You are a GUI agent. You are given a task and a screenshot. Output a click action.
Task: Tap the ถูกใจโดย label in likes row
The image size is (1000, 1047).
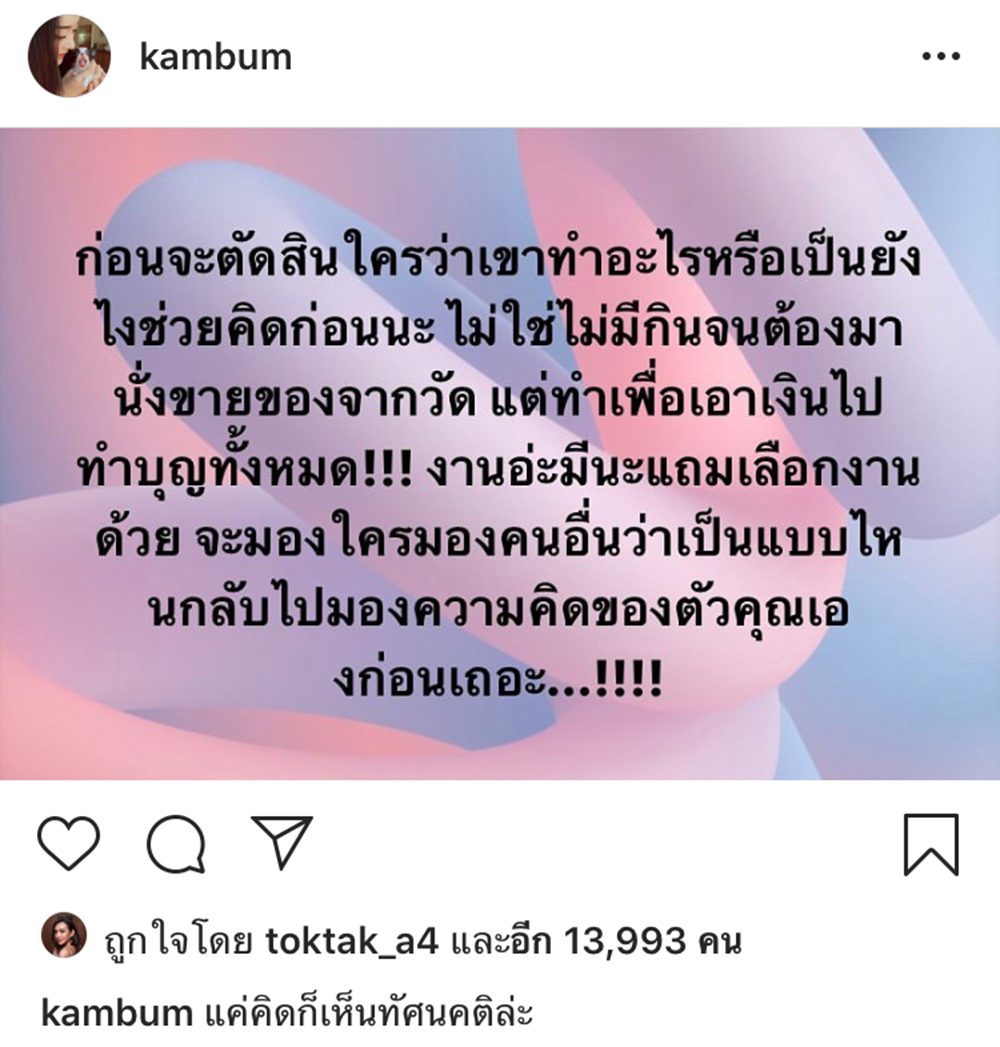pyautogui.click(x=178, y=941)
